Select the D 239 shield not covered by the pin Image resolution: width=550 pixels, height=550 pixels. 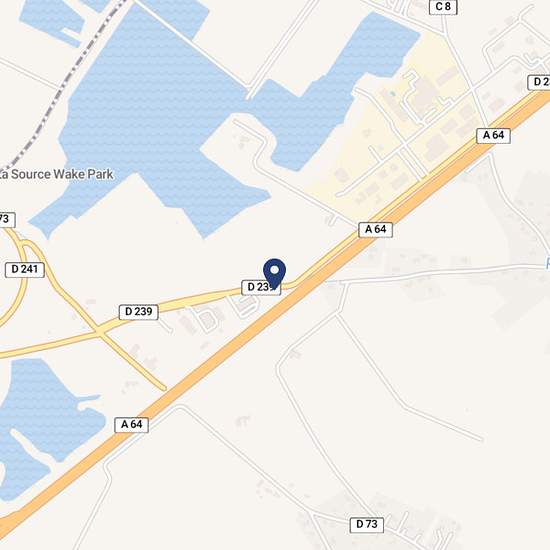tap(139, 312)
